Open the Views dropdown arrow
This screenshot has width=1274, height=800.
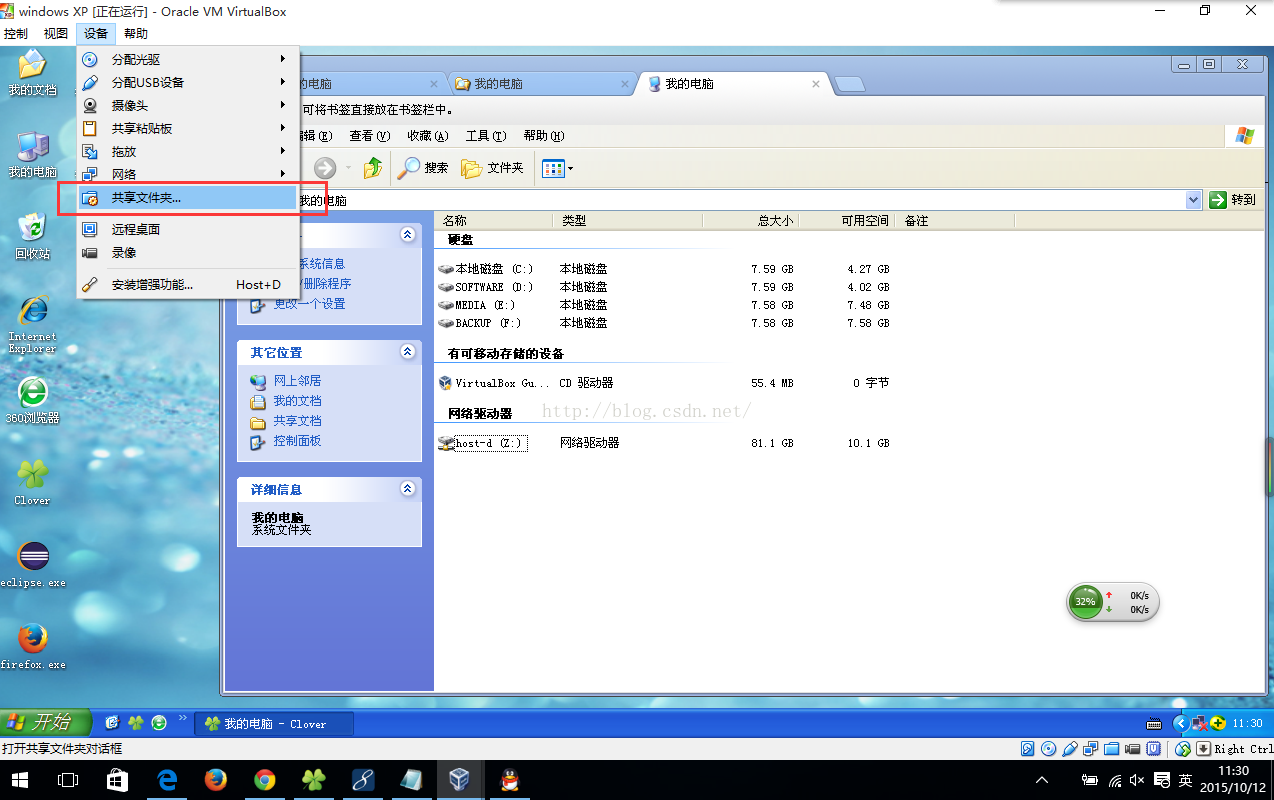571,168
